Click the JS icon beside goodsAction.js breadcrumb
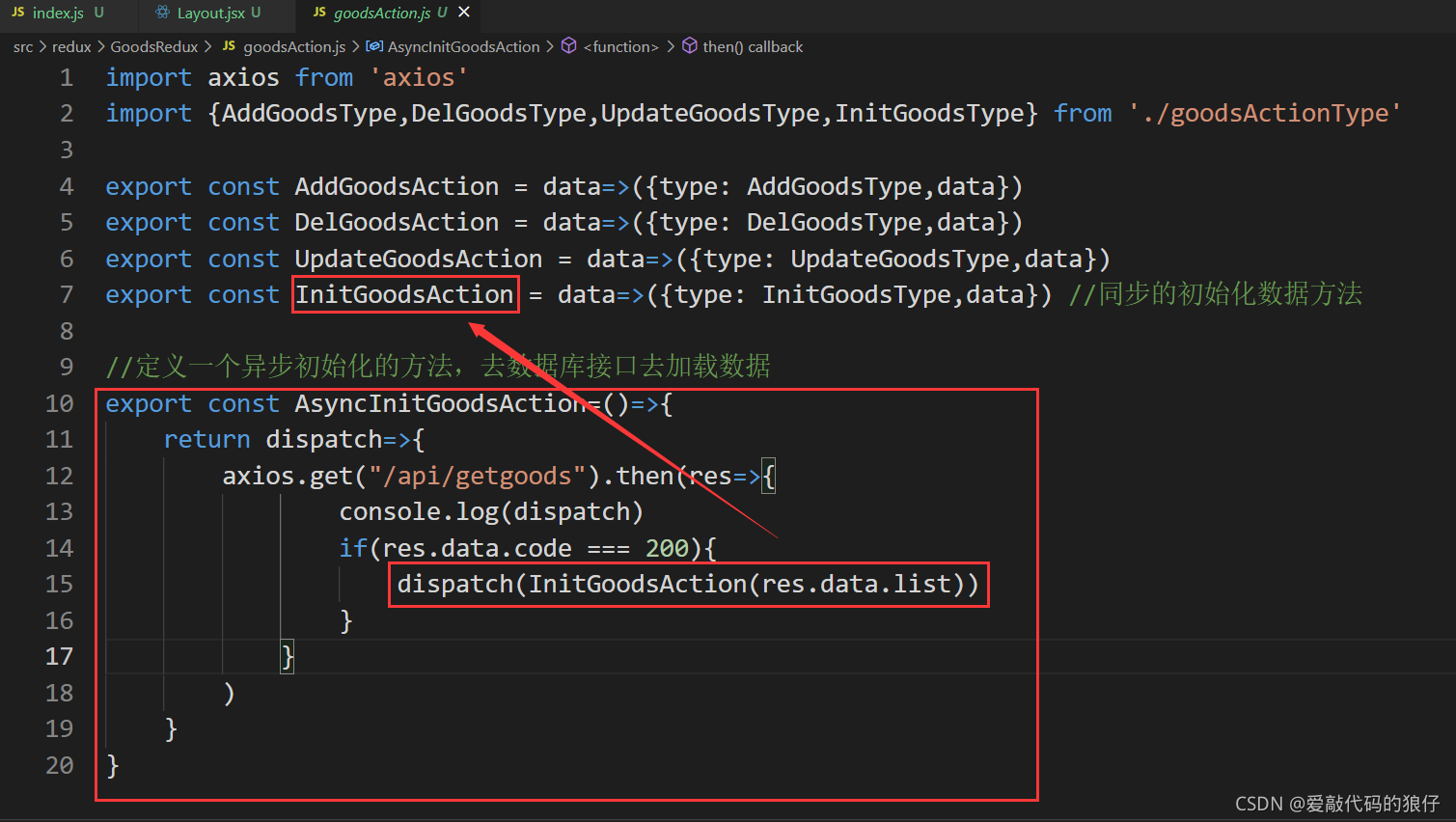 point(228,45)
